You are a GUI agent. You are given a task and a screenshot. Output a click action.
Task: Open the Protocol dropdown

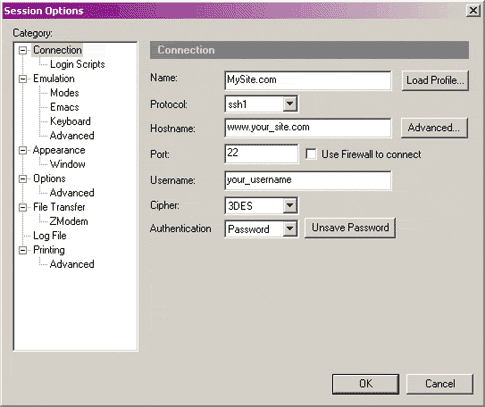click(290, 104)
